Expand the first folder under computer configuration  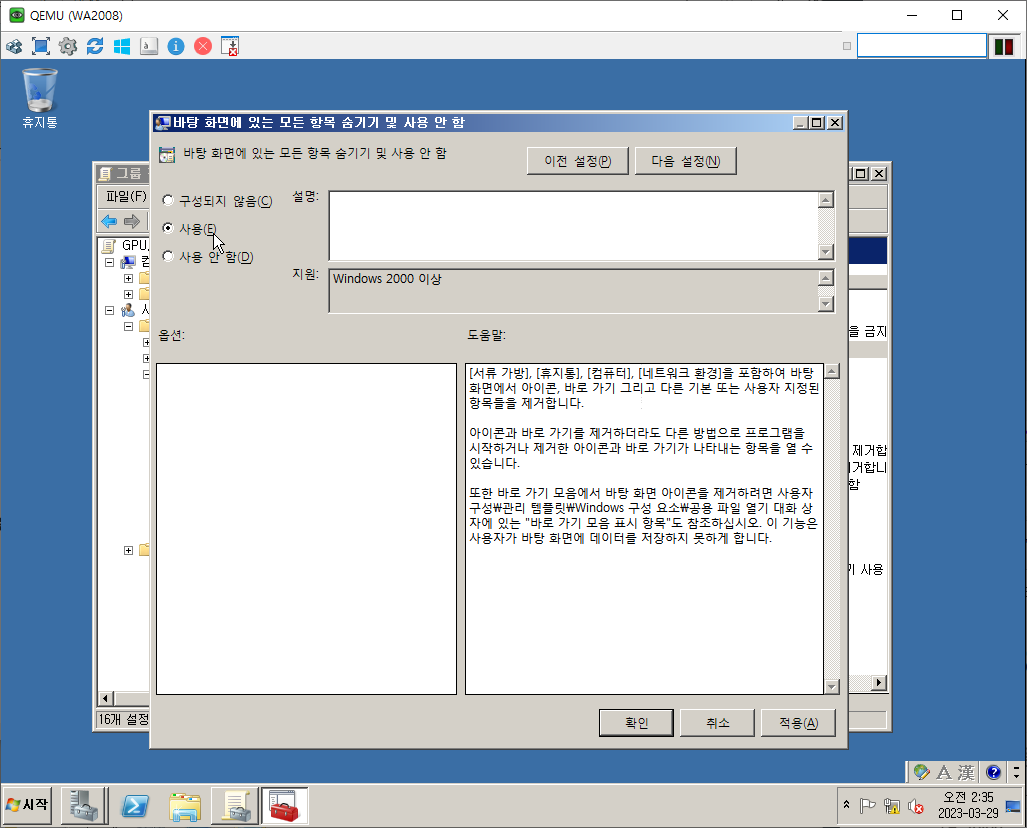pyautogui.click(x=128, y=278)
